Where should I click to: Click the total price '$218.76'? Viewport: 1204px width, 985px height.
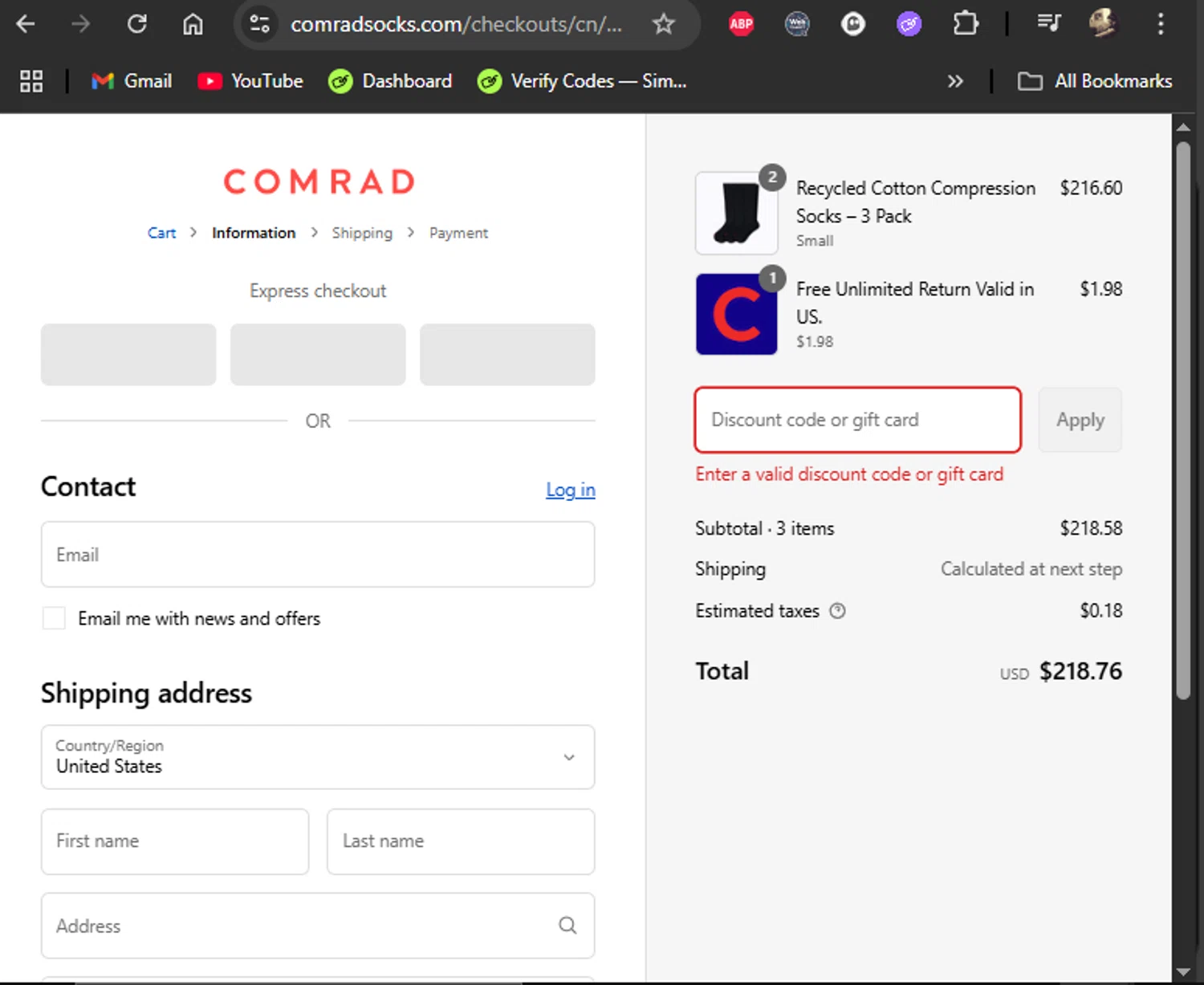pos(1080,671)
